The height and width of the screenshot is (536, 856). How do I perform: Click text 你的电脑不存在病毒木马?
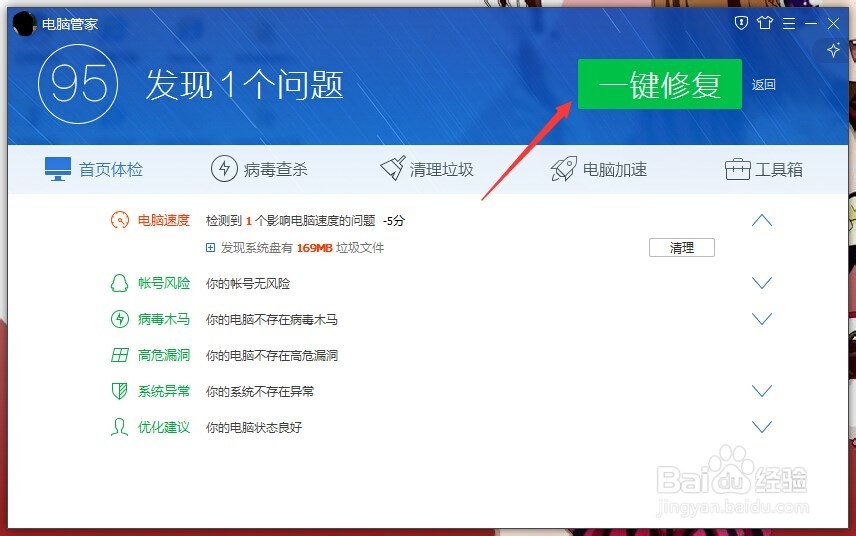[x=271, y=319]
